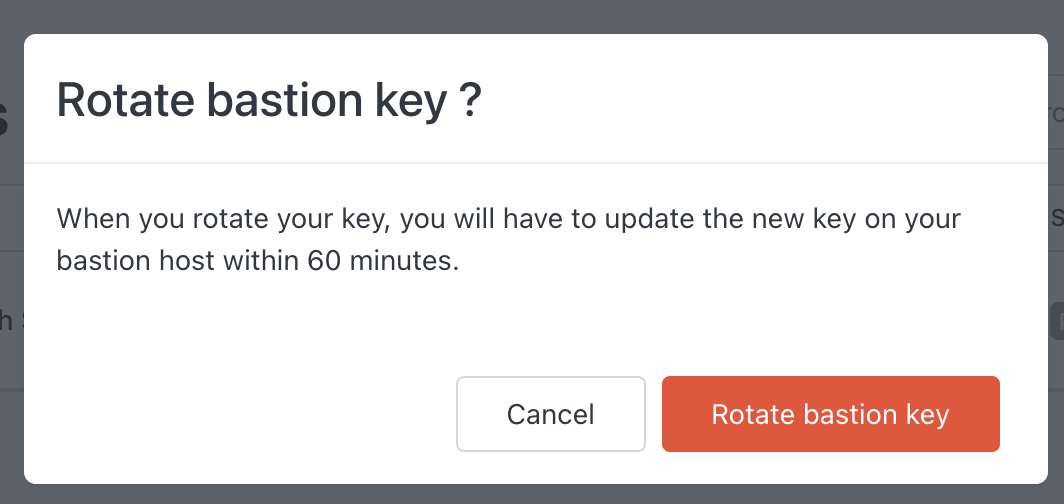The height and width of the screenshot is (504, 1064).
Task: Click the dimmed backdrop below the dialog
Action: pyautogui.click(x=532, y=495)
